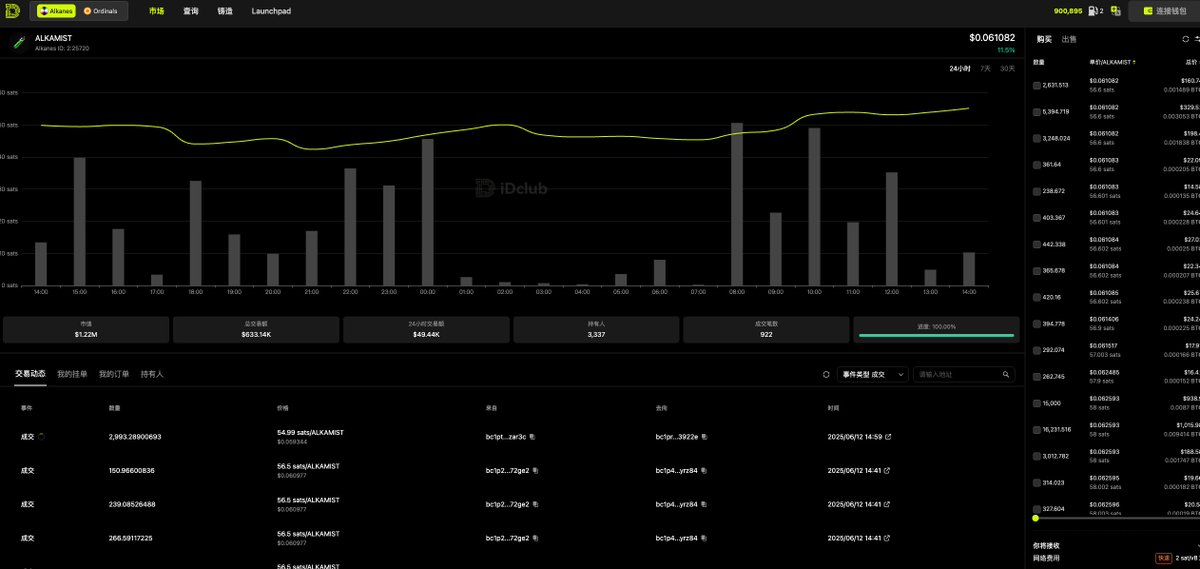Check the 16,231.516 order checkbox

tap(1037, 429)
